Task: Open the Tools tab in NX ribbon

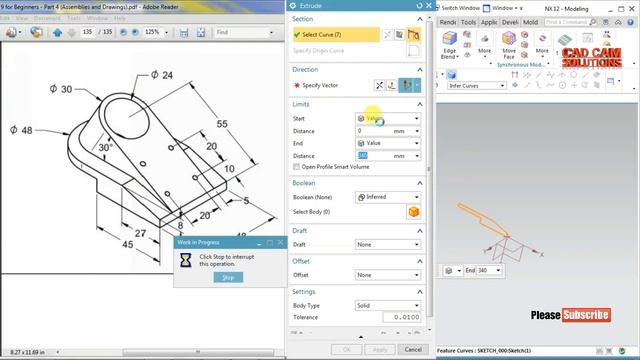Action: 468,22
